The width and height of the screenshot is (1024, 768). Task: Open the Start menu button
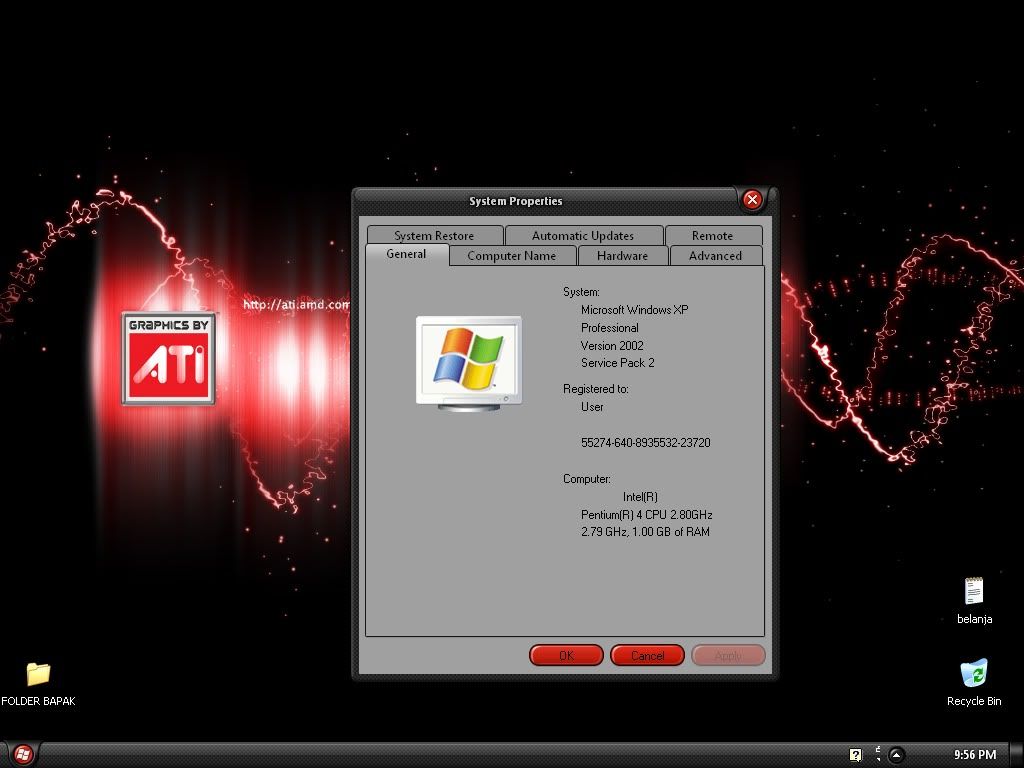point(23,755)
